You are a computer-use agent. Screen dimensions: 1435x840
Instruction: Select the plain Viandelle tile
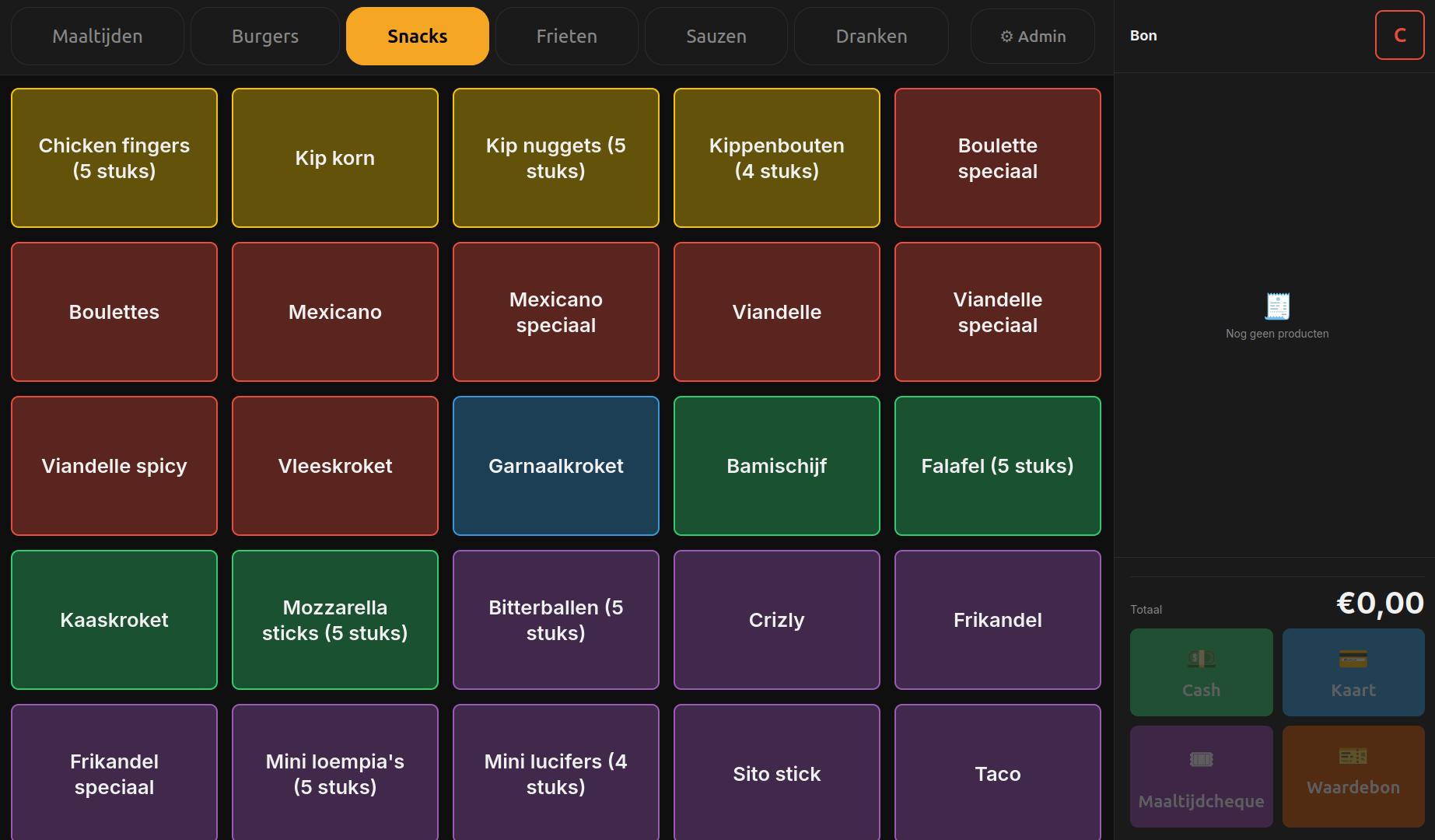click(777, 312)
